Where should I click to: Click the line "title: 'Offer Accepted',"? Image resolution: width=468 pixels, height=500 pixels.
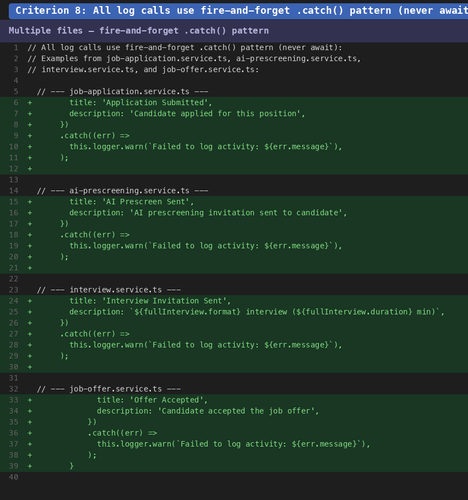point(152,400)
